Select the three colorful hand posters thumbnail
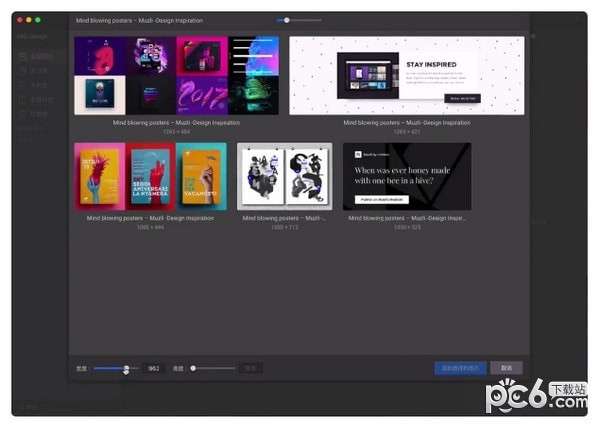This screenshot has width=600, height=426. tap(150, 176)
